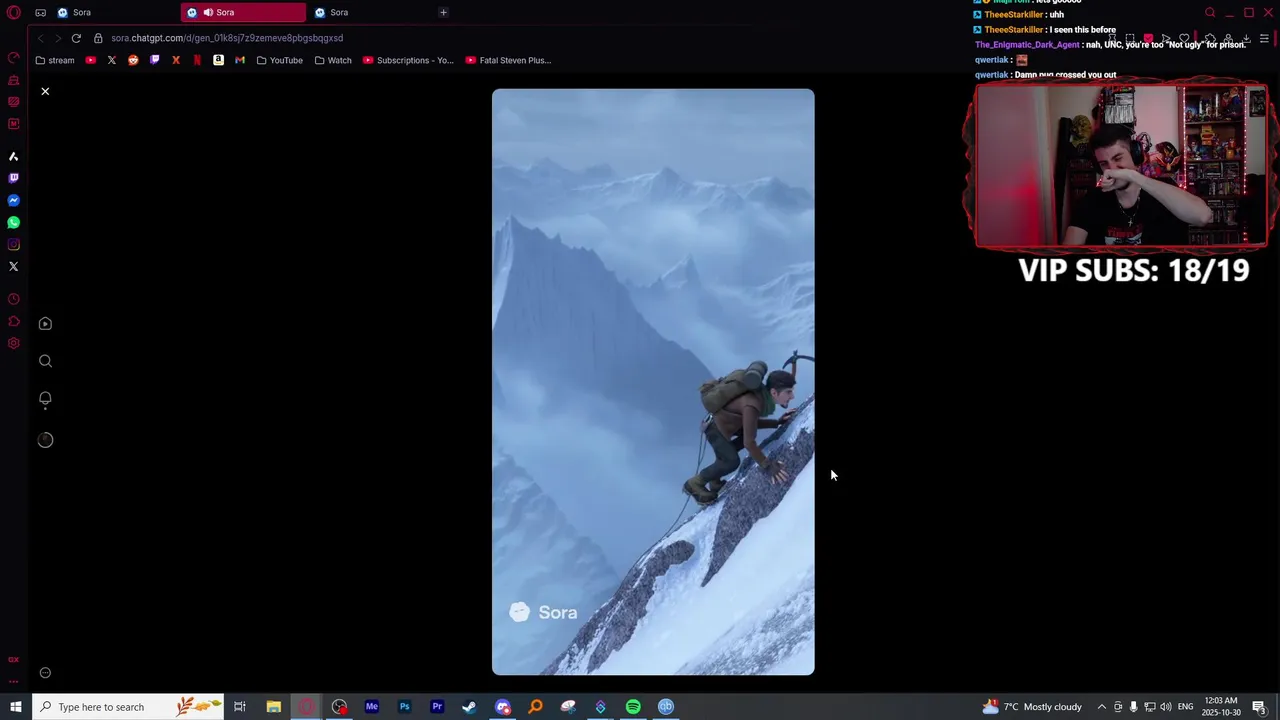View site info lock icon
This screenshot has width=1280, height=720.
pos(98,38)
